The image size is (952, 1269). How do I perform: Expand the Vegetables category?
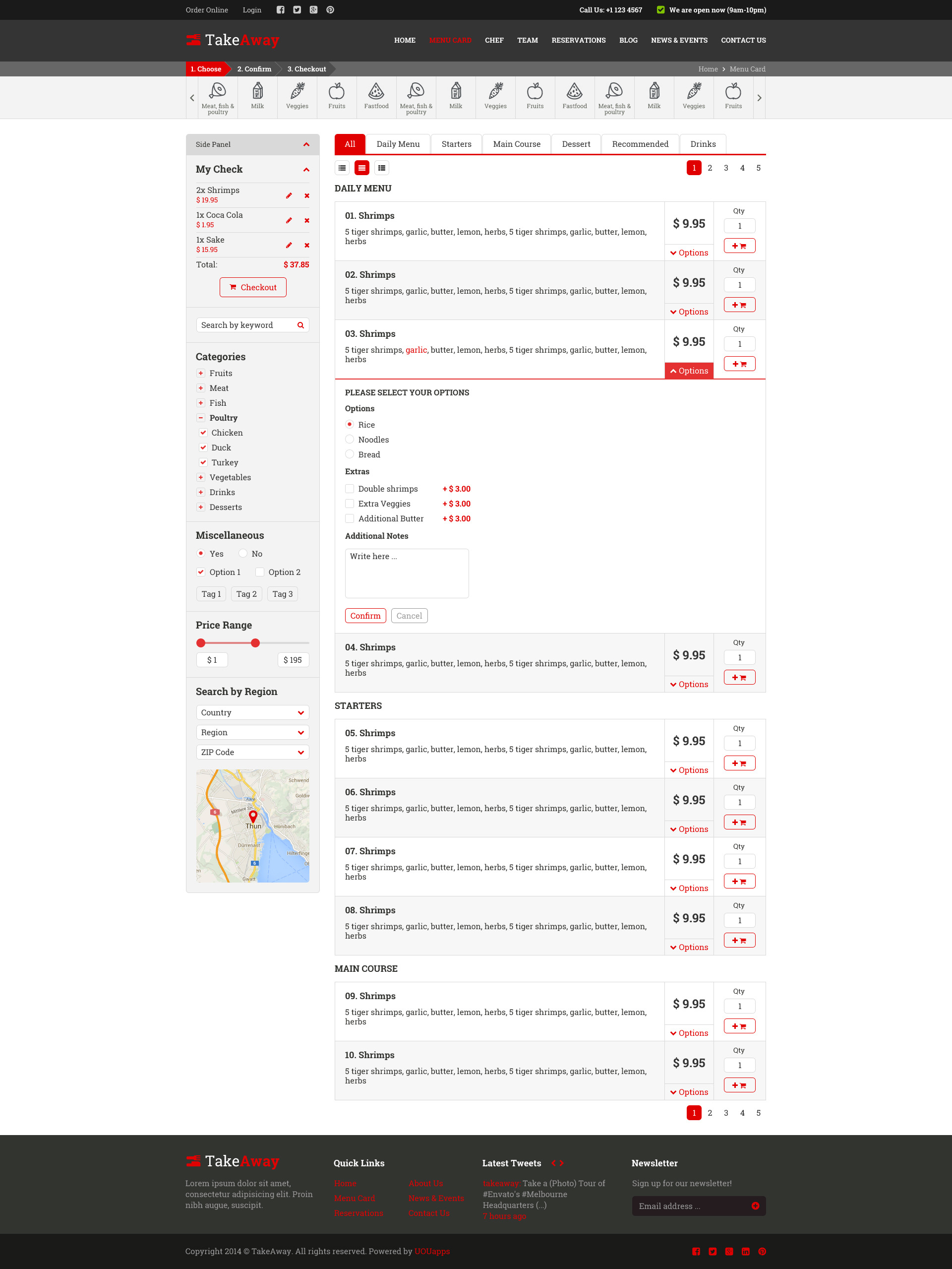(x=201, y=477)
